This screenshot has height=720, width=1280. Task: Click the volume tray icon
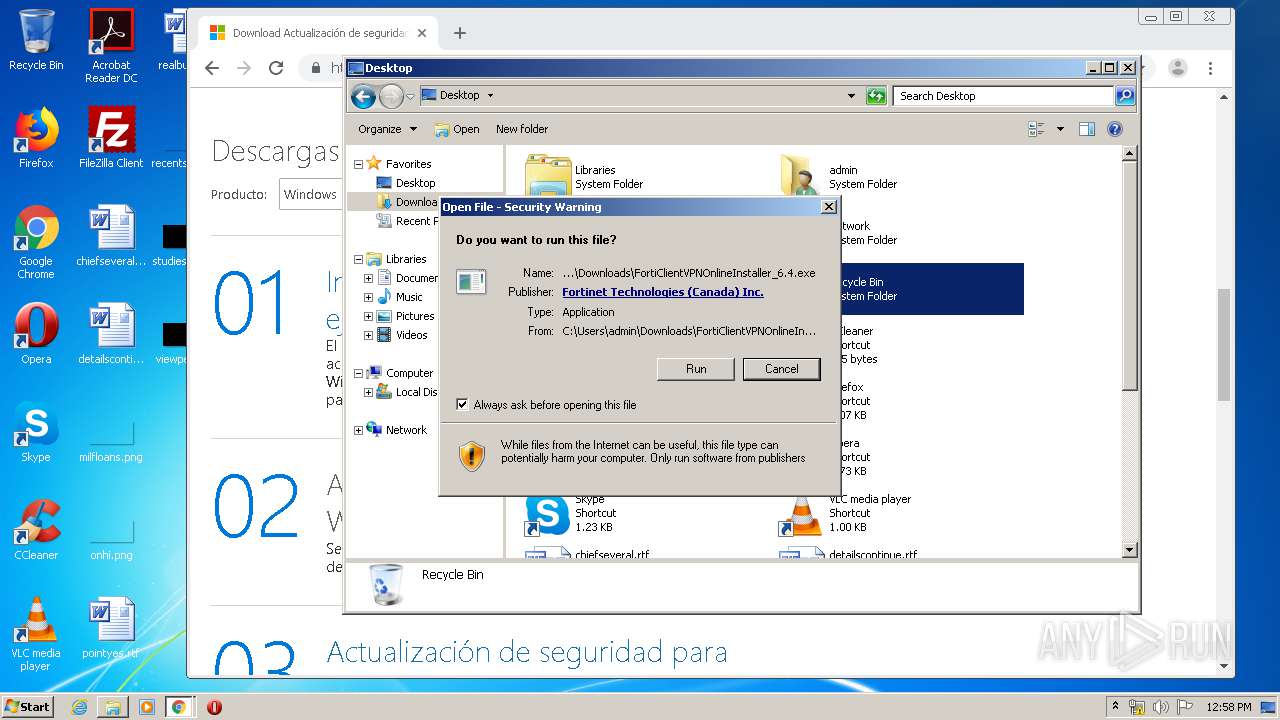[1159, 707]
